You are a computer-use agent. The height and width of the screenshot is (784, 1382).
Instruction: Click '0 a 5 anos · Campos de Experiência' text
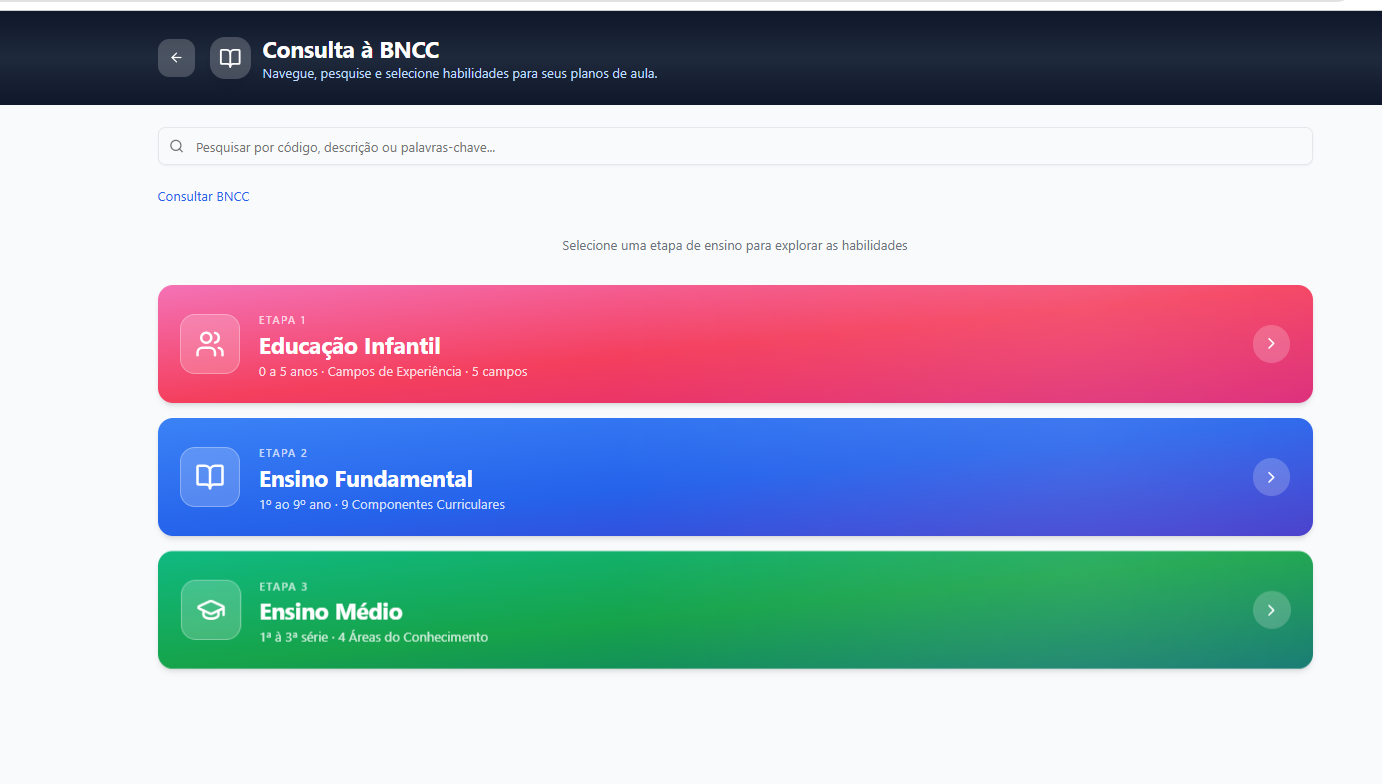coord(393,372)
